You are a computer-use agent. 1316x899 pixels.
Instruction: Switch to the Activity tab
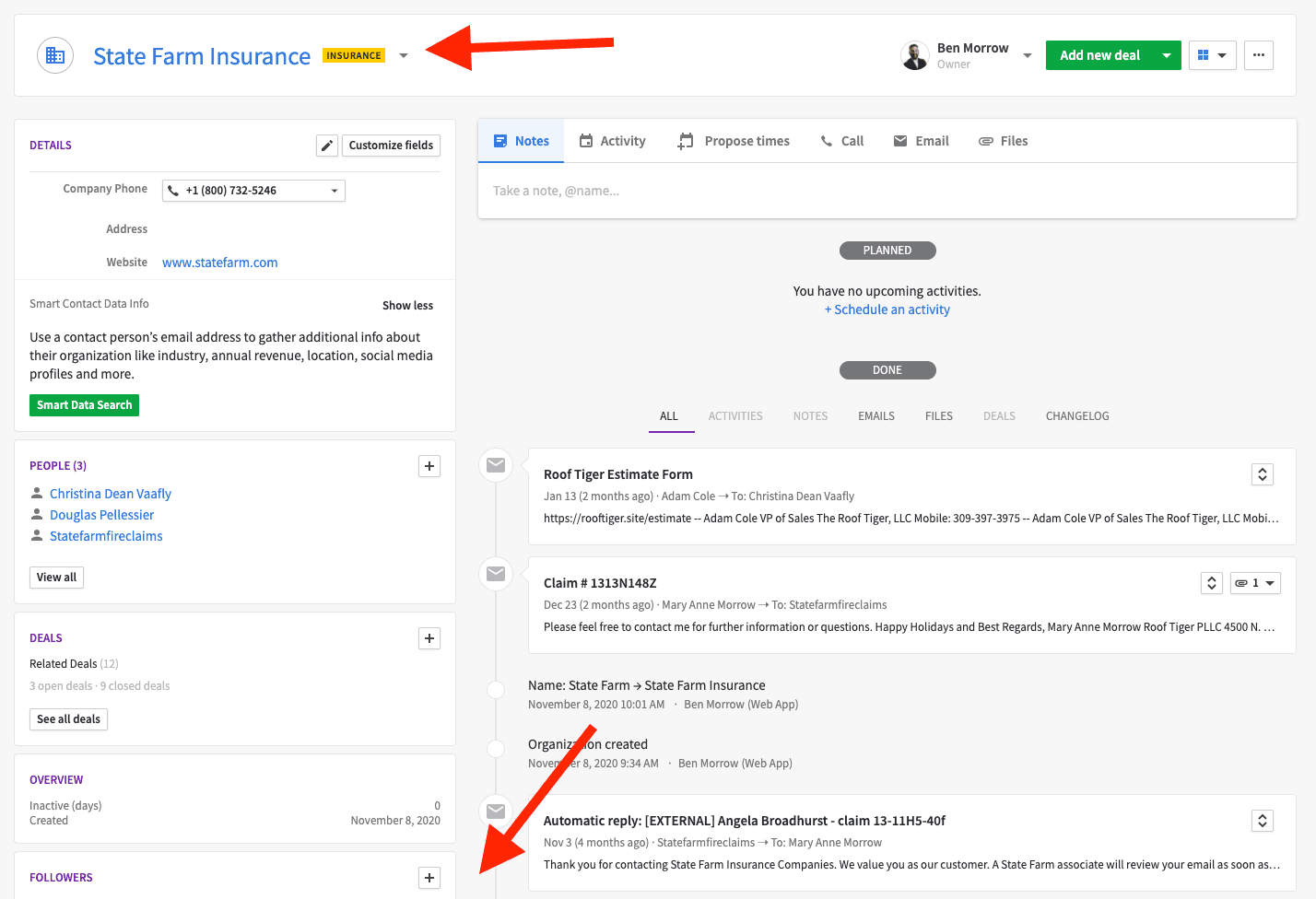click(612, 141)
